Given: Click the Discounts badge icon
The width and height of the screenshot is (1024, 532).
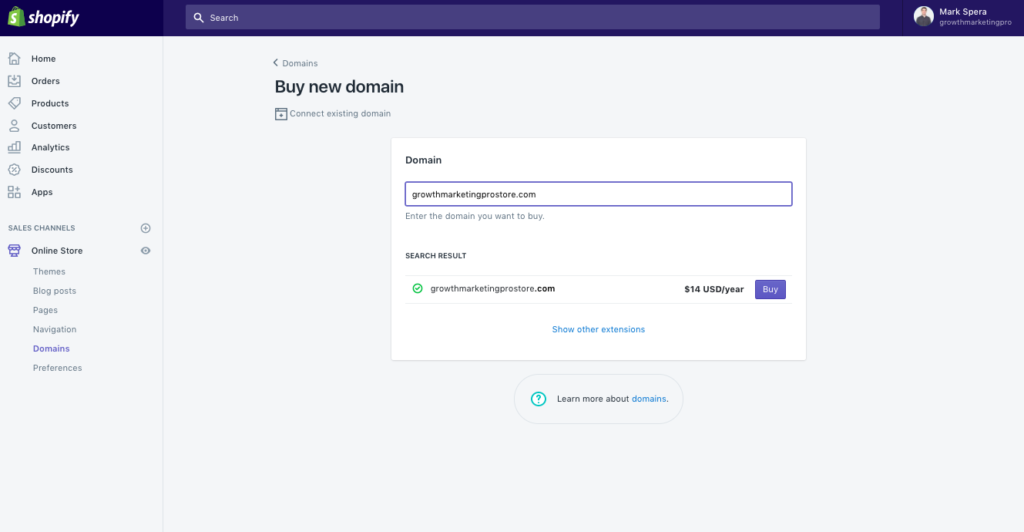Looking at the screenshot, I should point(14,170).
